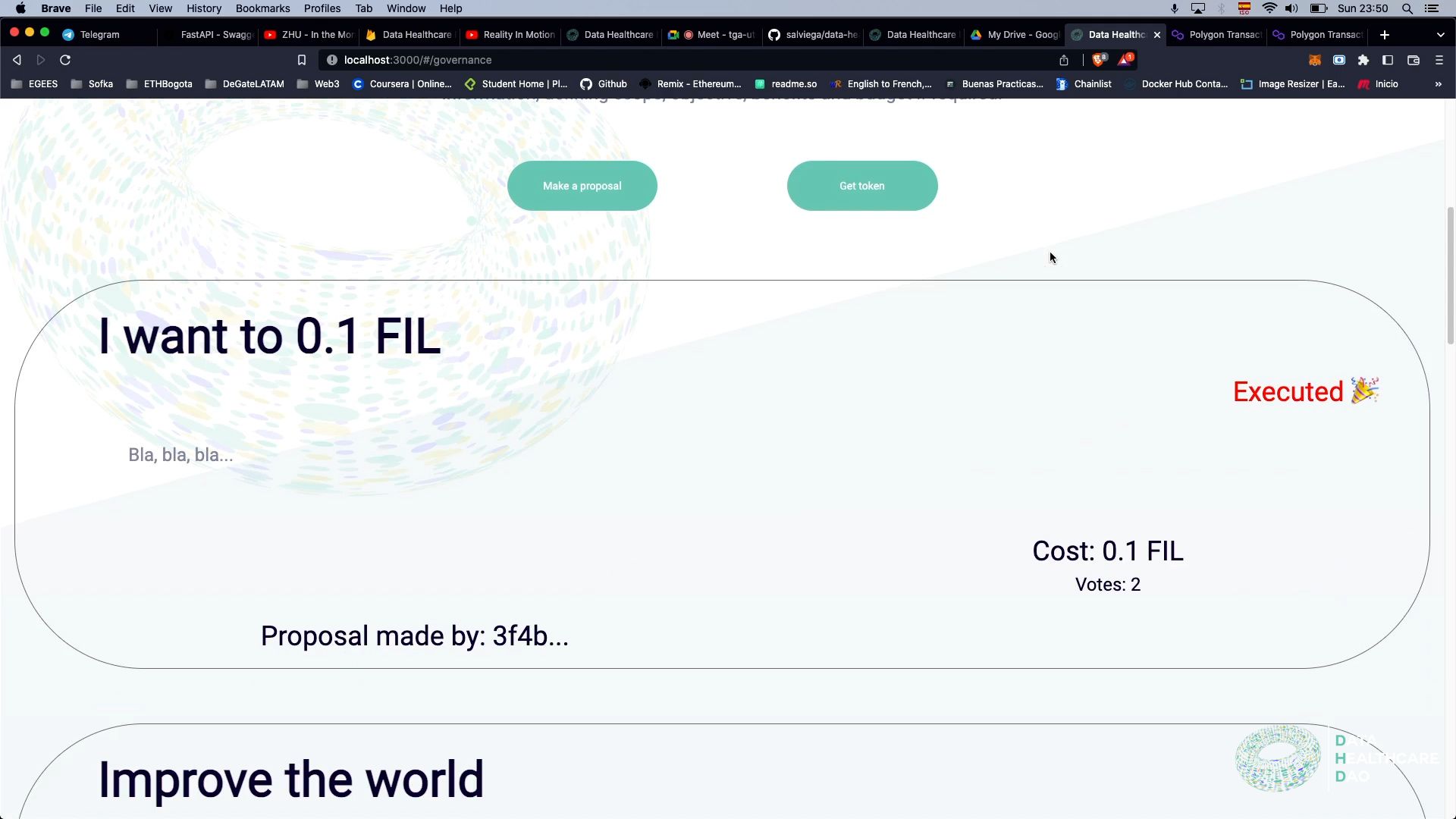Open the EGEES bookmarks folder
Image resolution: width=1456 pixels, height=819 pixels.
click(x=35, y=84)
